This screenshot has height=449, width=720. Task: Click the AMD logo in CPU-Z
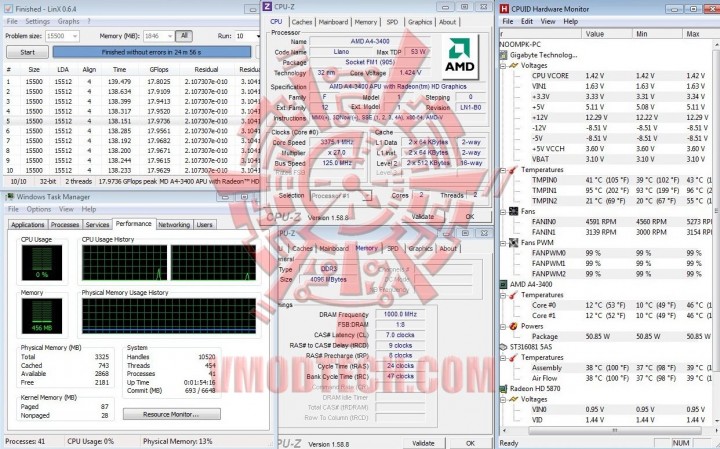[x=460, y=57]
